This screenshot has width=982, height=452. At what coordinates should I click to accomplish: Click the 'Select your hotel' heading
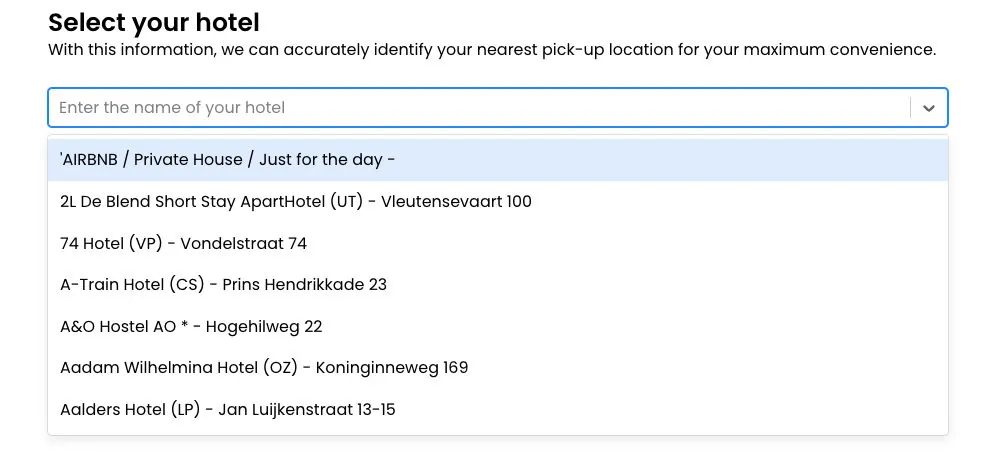pyautogui.click(x=154, y=22)
